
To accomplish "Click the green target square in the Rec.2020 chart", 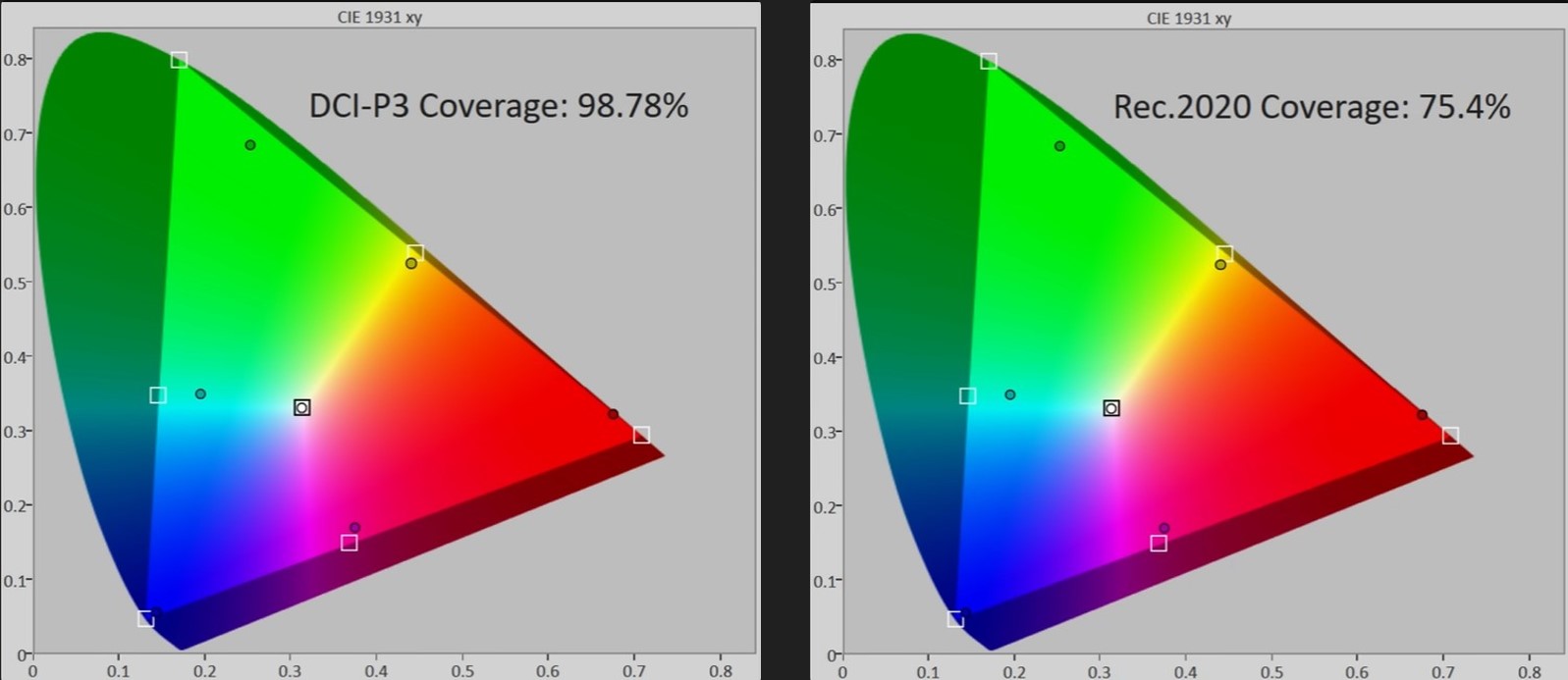I will click(x=989, y=61).
